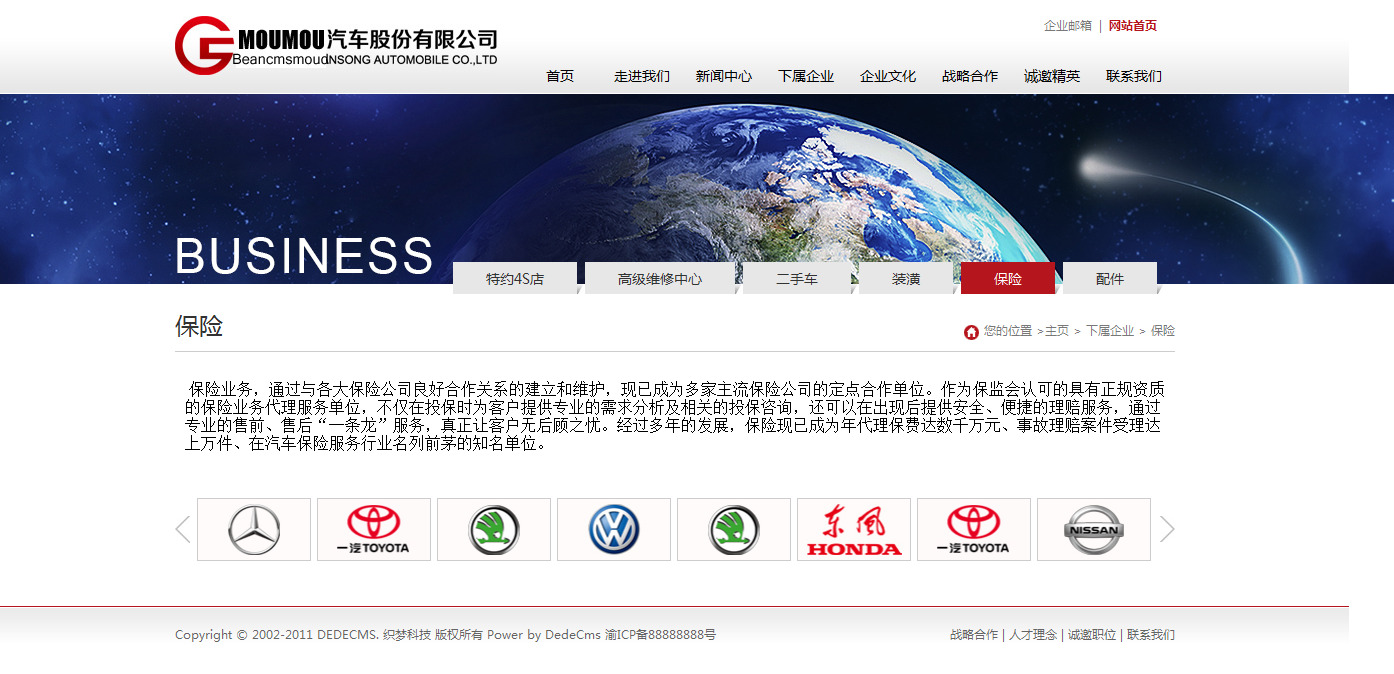Image resolution: width=1394 pixels, height=674 pixels.
Task: Go to the 装潢 tab
Action: coord(906,279)
